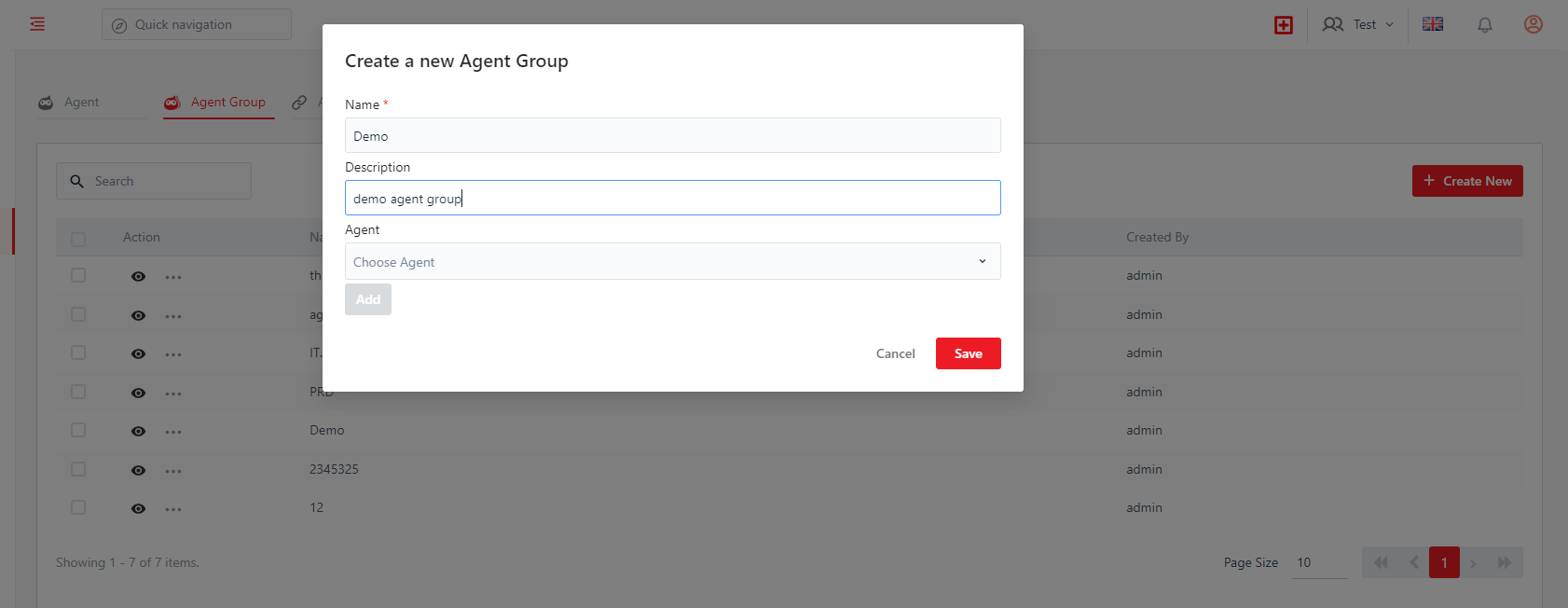Screen dimensions: 1568x608
Task: Click the red plus square icon
Action: 1284,25
